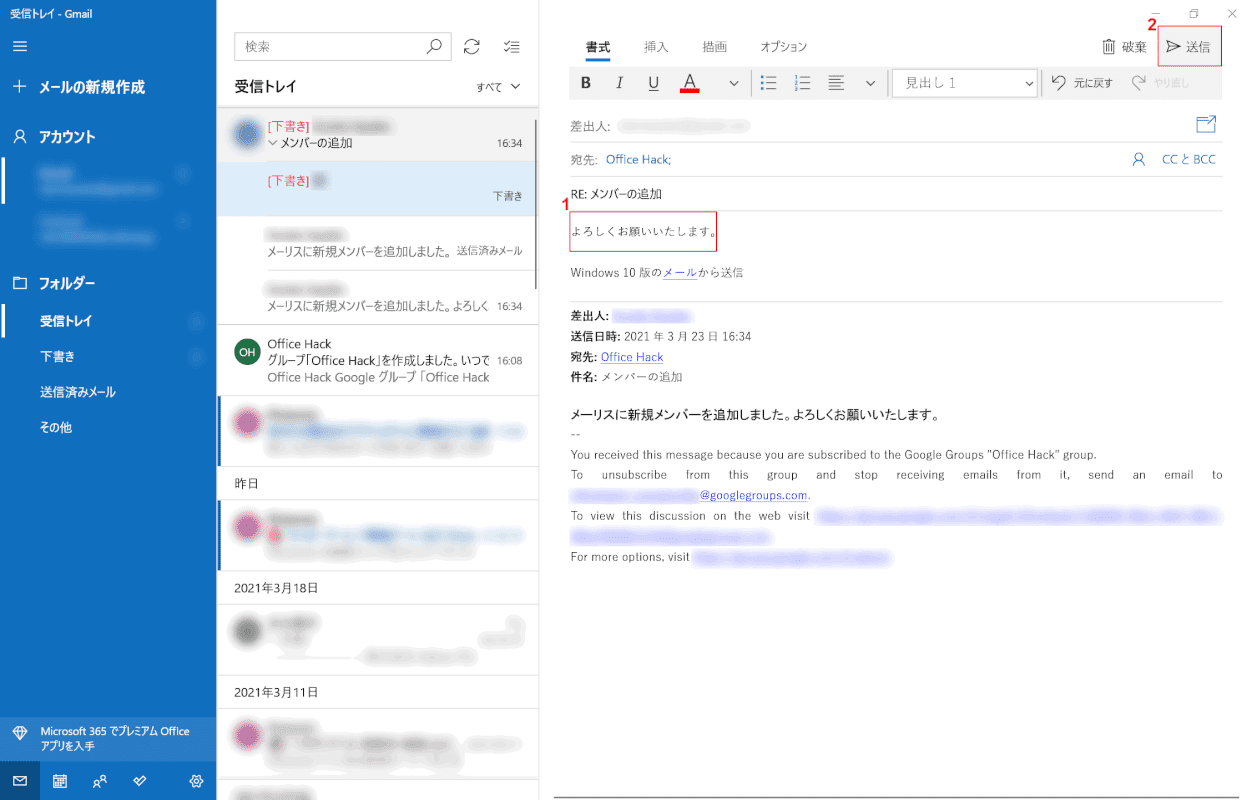Image resolution: width=1252 pixels, height=800 pixels.
Task: Click the OH sender avatar
Action: [x=246, y=351]
